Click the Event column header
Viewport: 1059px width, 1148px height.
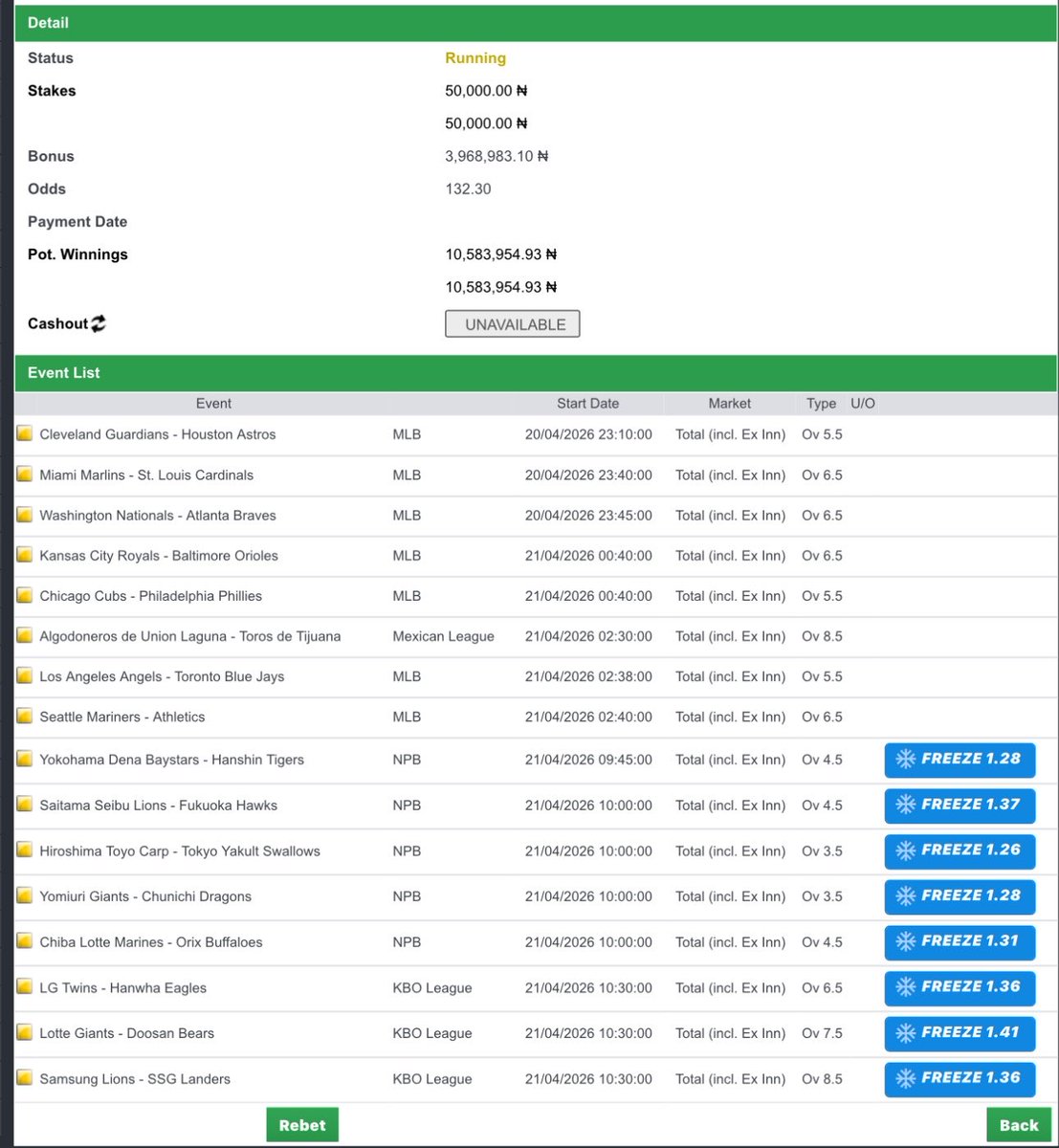pos(213,404)
